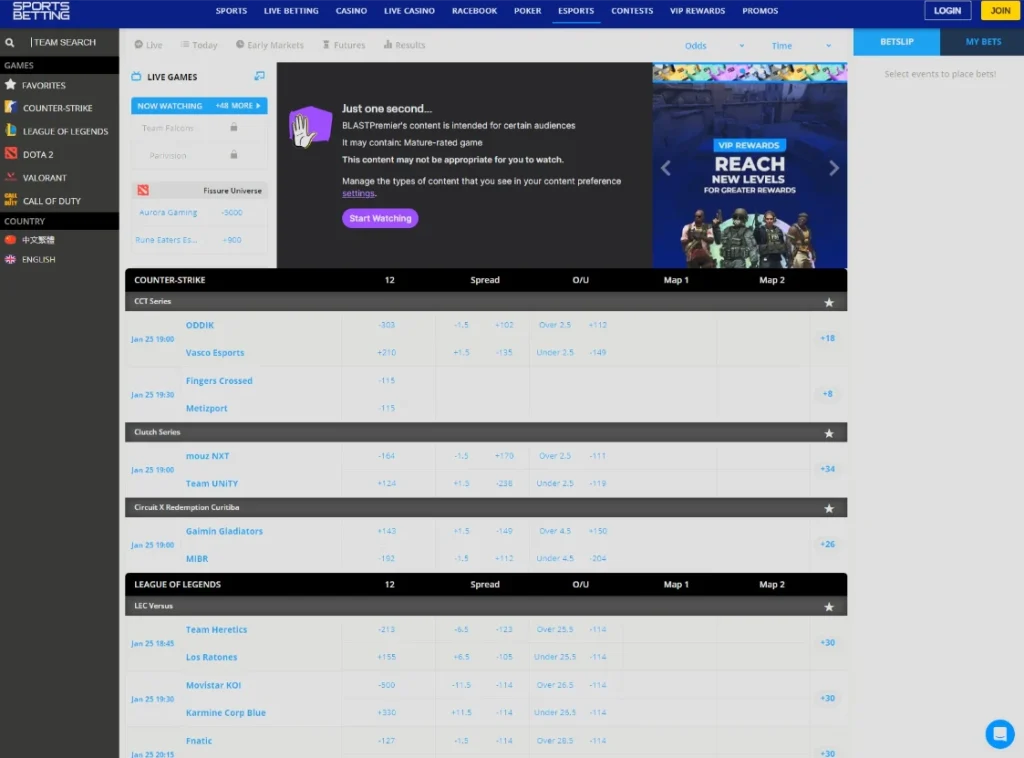Click the Login button
Viewport: 1024px width, 758px height.
[x=947, y=10]
